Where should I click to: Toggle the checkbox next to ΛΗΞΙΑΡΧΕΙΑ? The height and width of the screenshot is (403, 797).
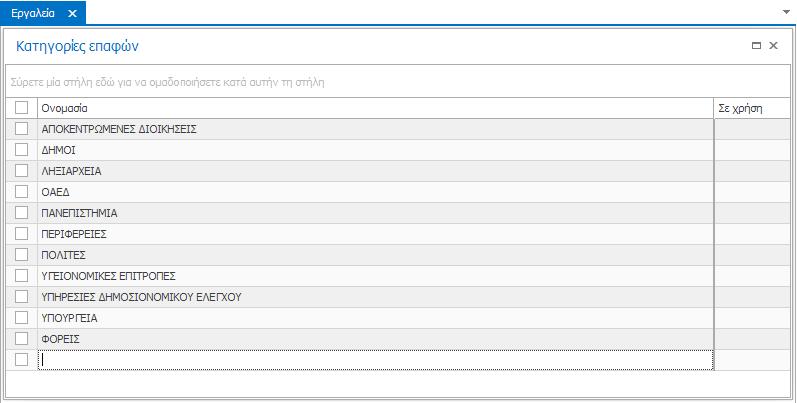point(22,170)
